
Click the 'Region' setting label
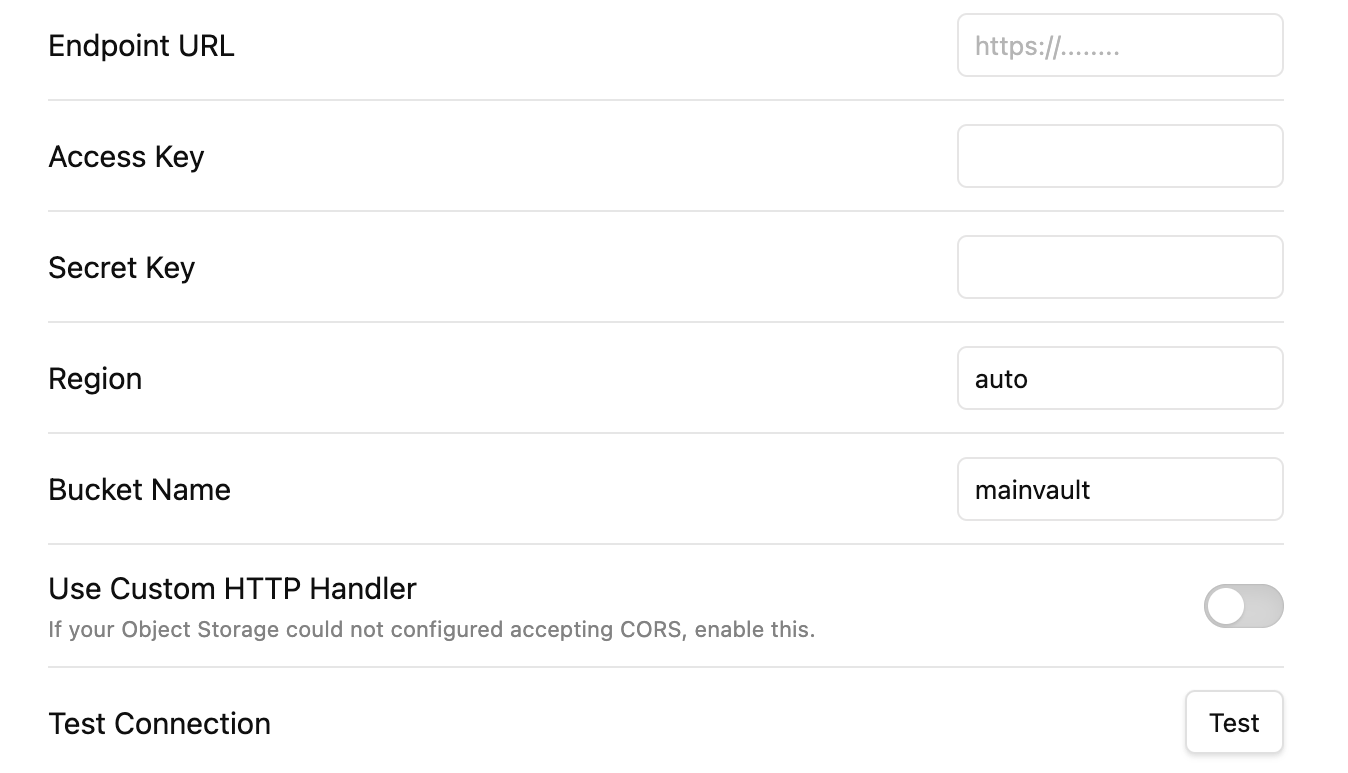(95, 379)
